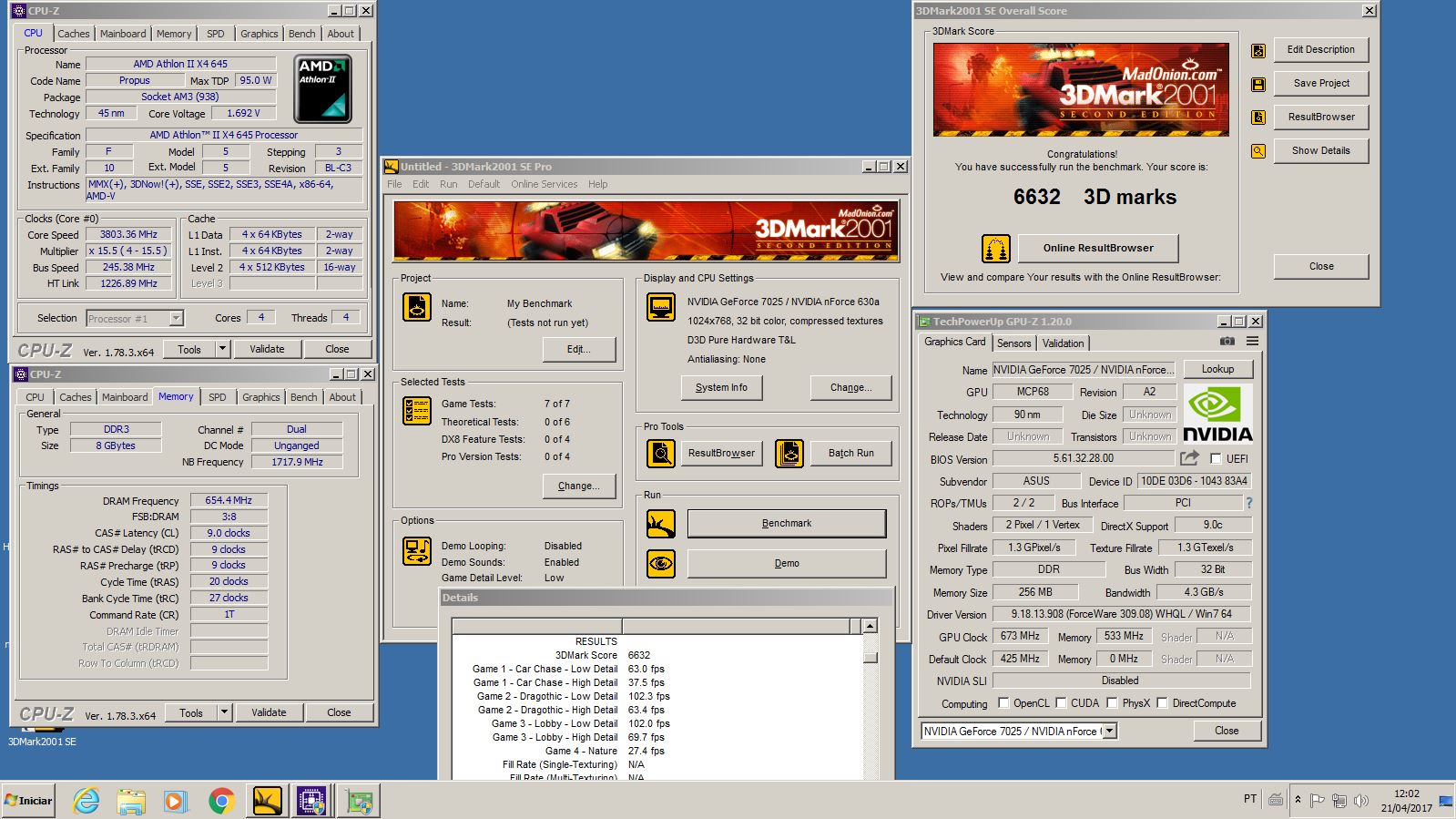Click the Options demo settings icon

point(417,551)
